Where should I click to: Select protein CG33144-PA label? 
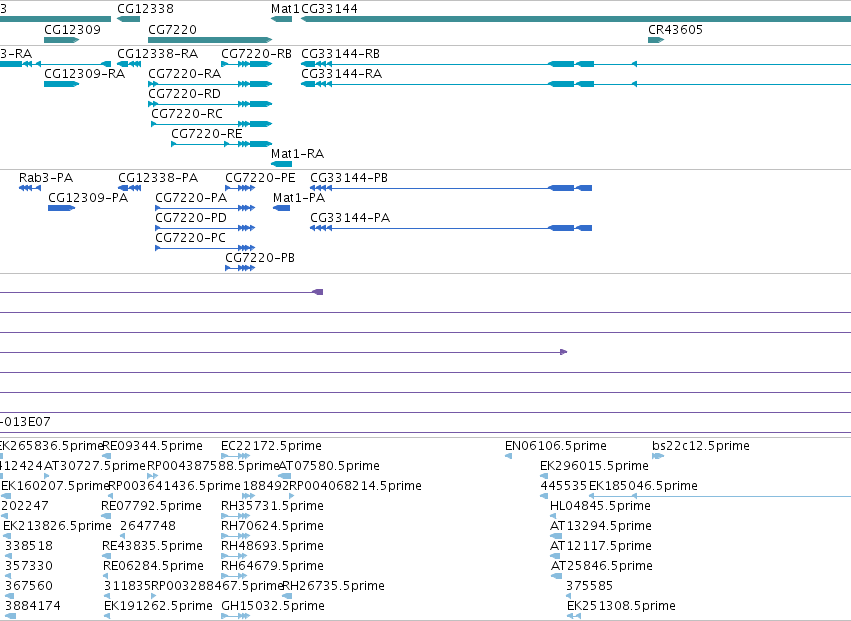pyautogui.click(x=350, y=218)
